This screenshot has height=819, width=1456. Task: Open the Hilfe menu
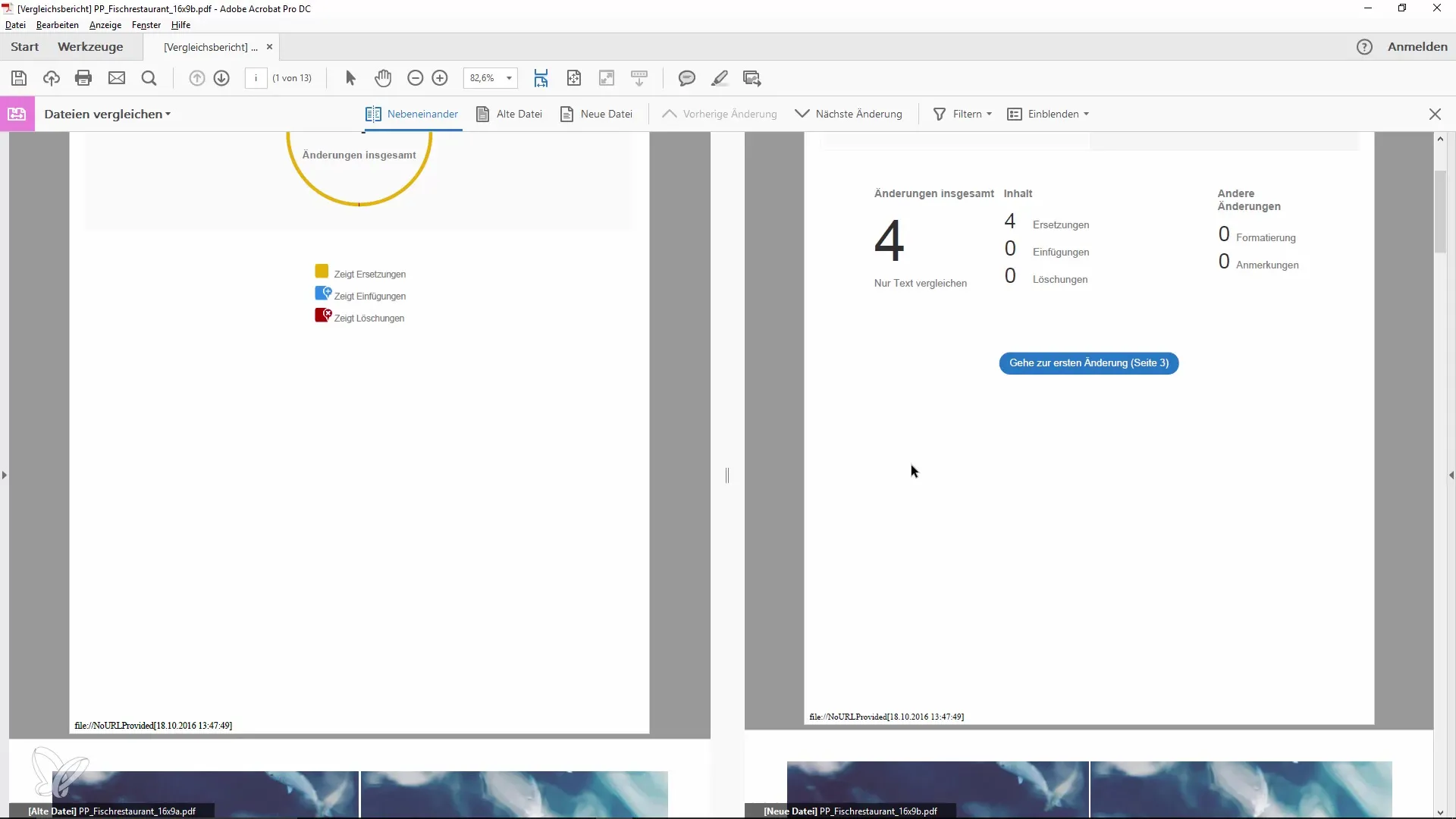point(180,25)
